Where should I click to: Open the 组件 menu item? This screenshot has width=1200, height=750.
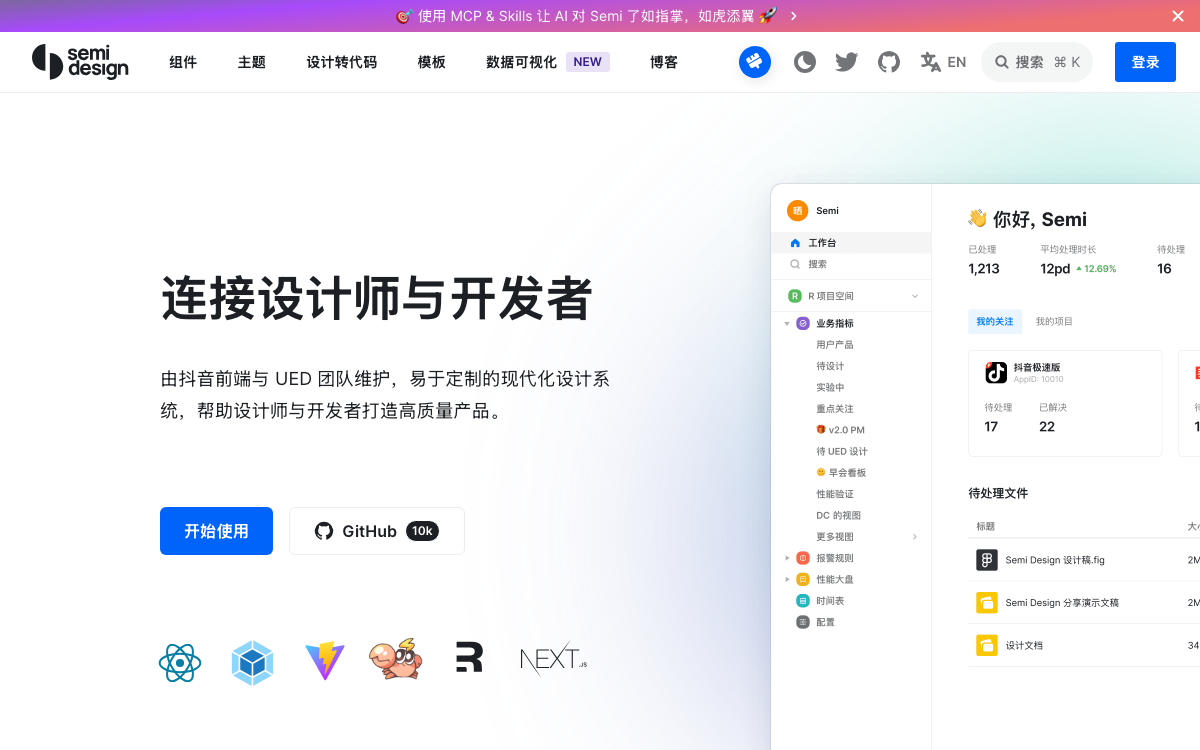coord(183,62)
